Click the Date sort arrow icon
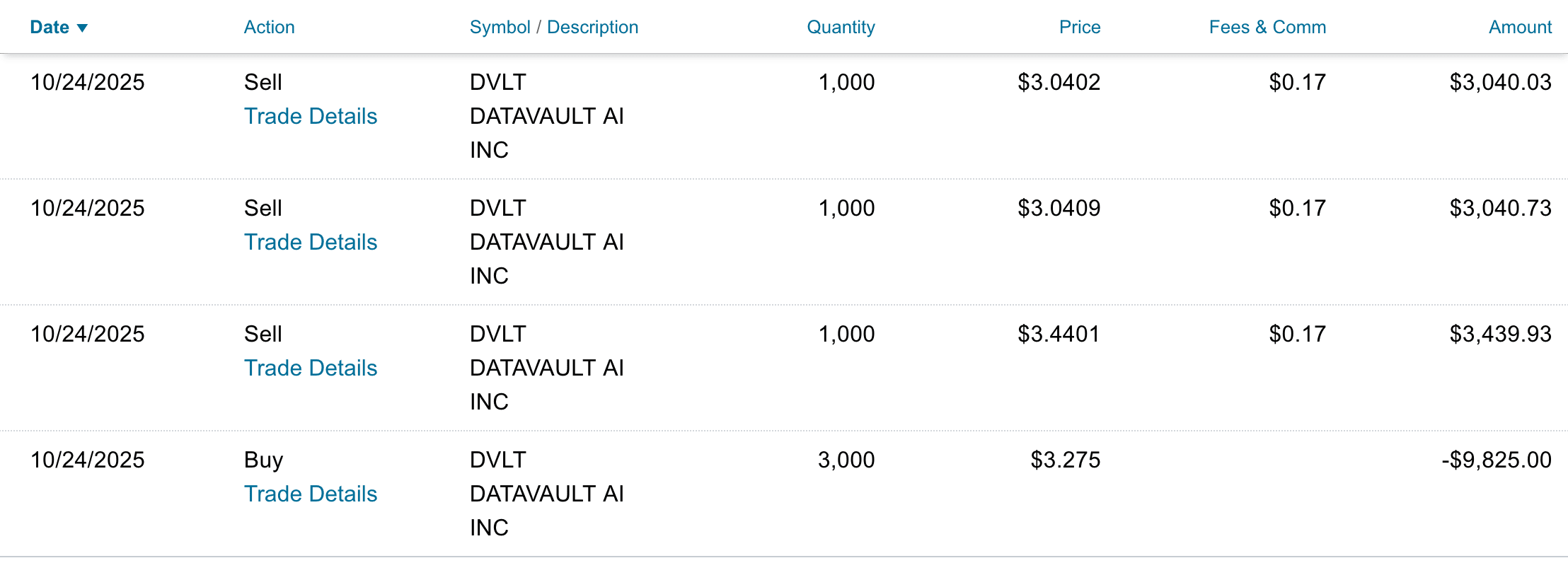 (82, 28)
